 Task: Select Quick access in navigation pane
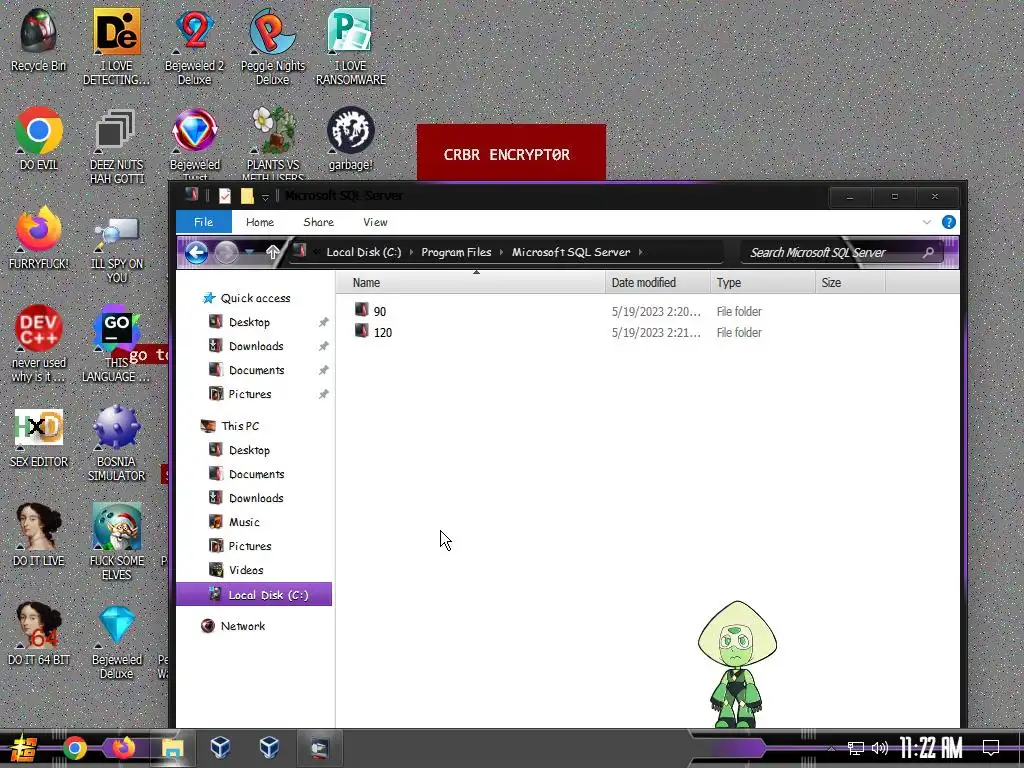(255, 298)
